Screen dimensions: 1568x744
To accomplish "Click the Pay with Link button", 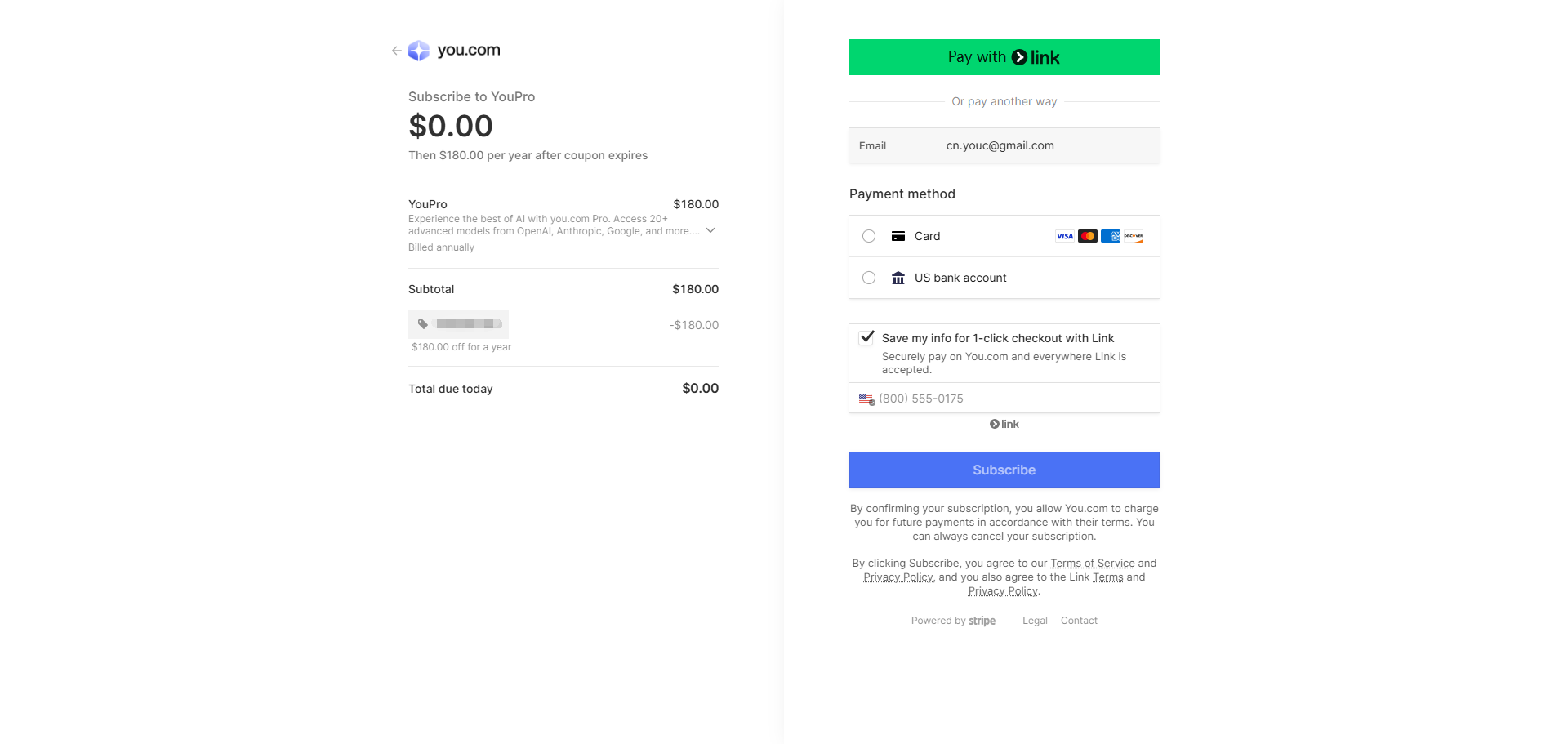I will tap(1004, 57).
